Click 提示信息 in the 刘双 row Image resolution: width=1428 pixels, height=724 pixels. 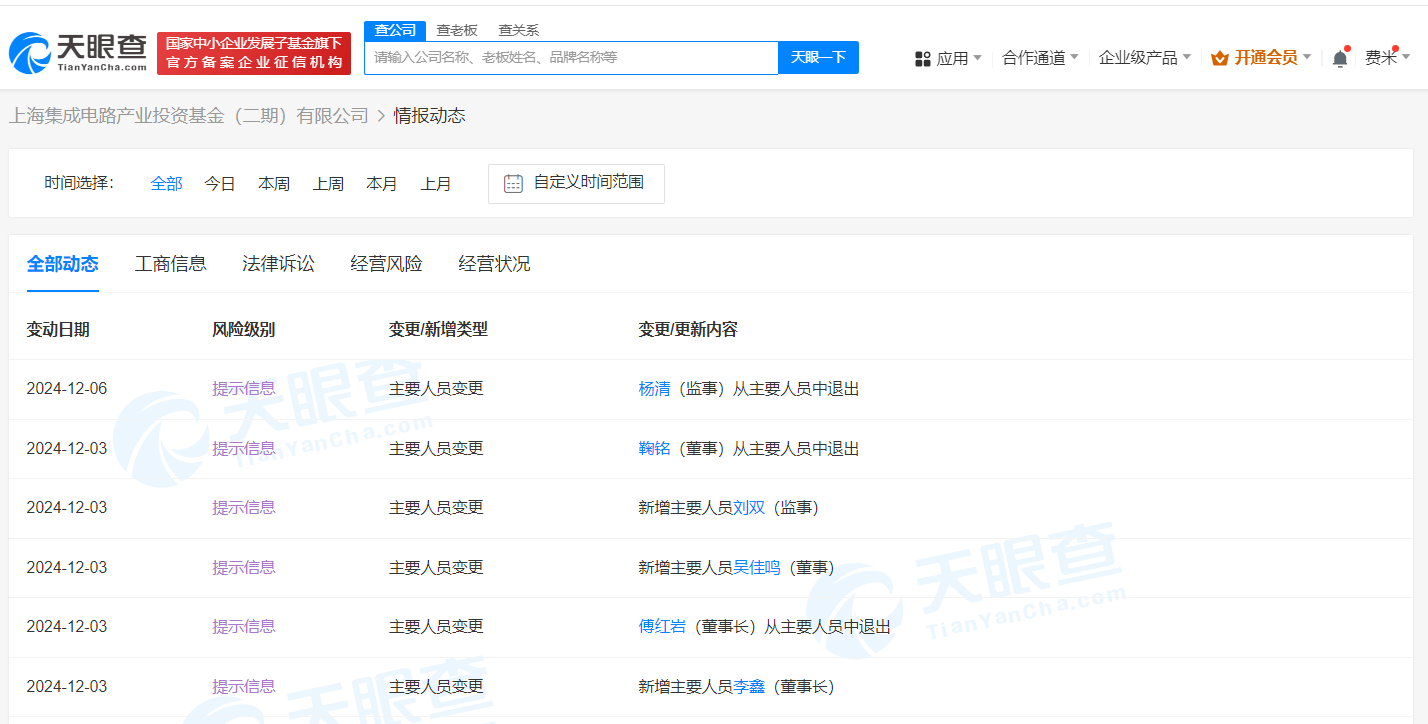click(244, 508)
